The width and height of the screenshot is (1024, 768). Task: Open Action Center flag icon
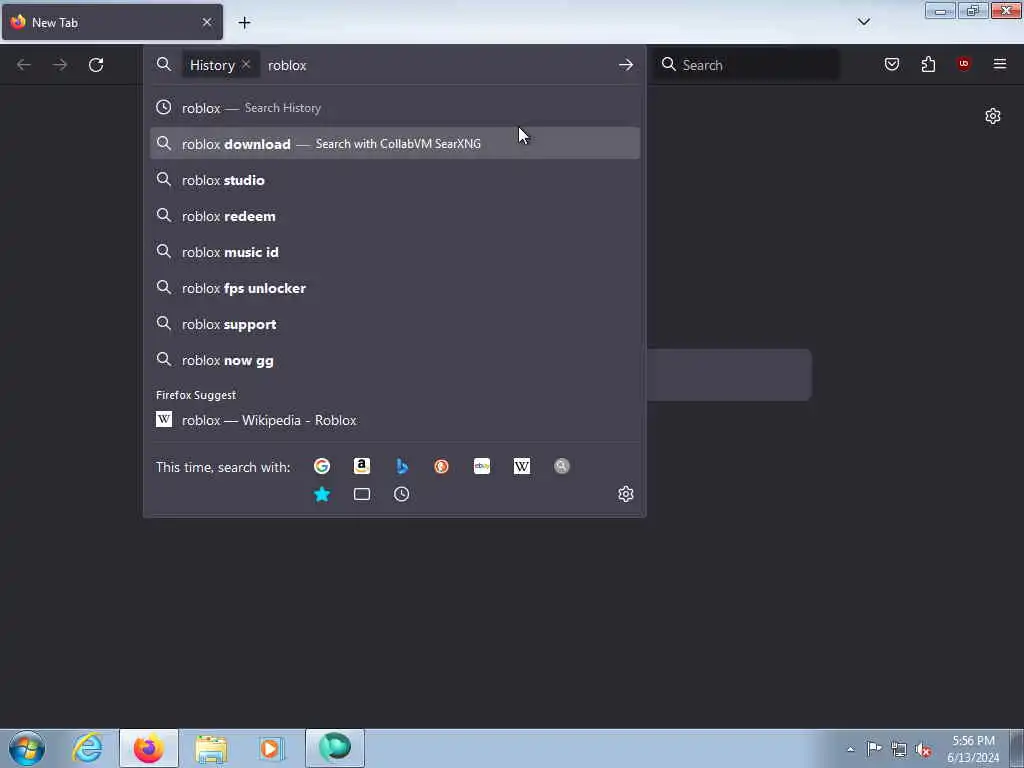coord(874,748)
